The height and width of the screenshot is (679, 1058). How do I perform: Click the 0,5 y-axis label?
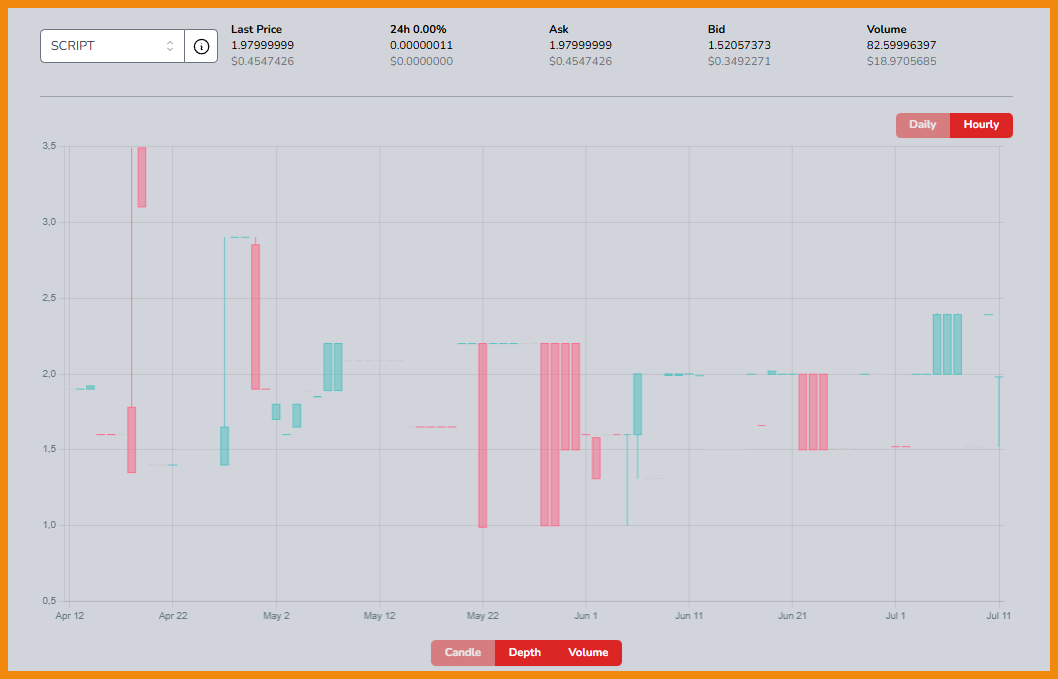pyautogui.click(x=49, y=601)
